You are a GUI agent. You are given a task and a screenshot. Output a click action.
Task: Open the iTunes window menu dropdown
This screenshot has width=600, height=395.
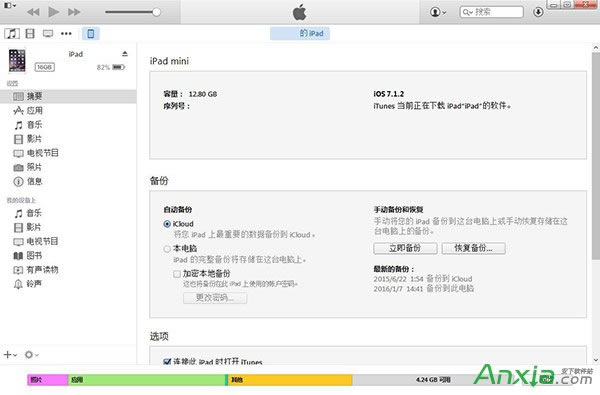(x=10, y=5)
